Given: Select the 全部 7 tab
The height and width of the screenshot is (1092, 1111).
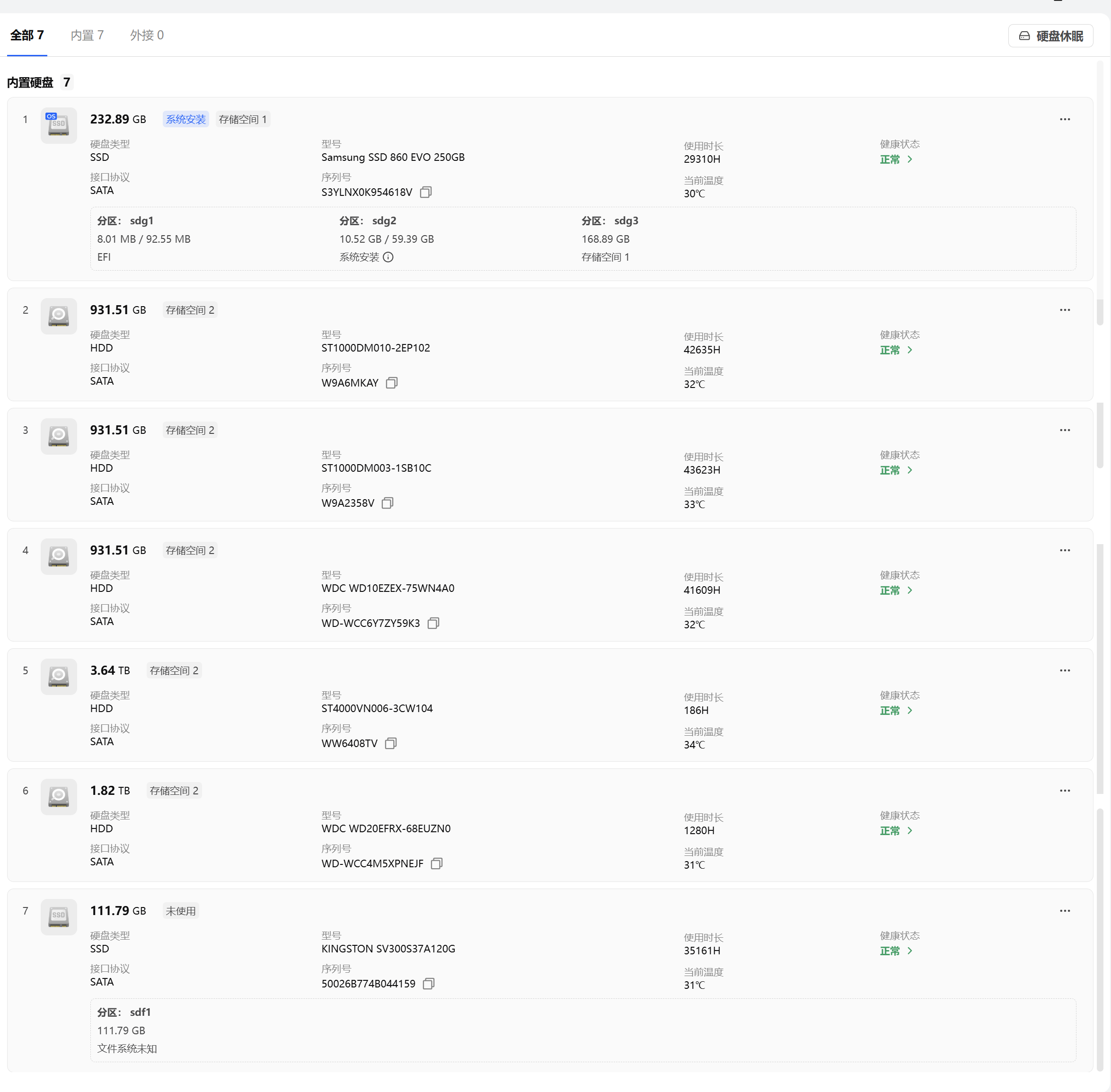Looking at the screenshot, I should tap(27, 35).
